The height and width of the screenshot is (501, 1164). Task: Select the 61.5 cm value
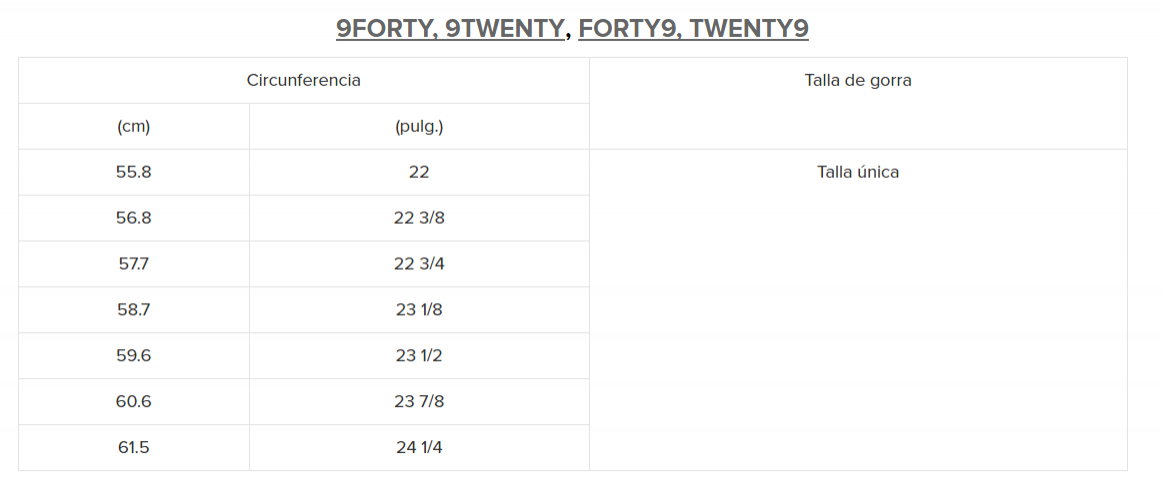click(x=133, y=448)
